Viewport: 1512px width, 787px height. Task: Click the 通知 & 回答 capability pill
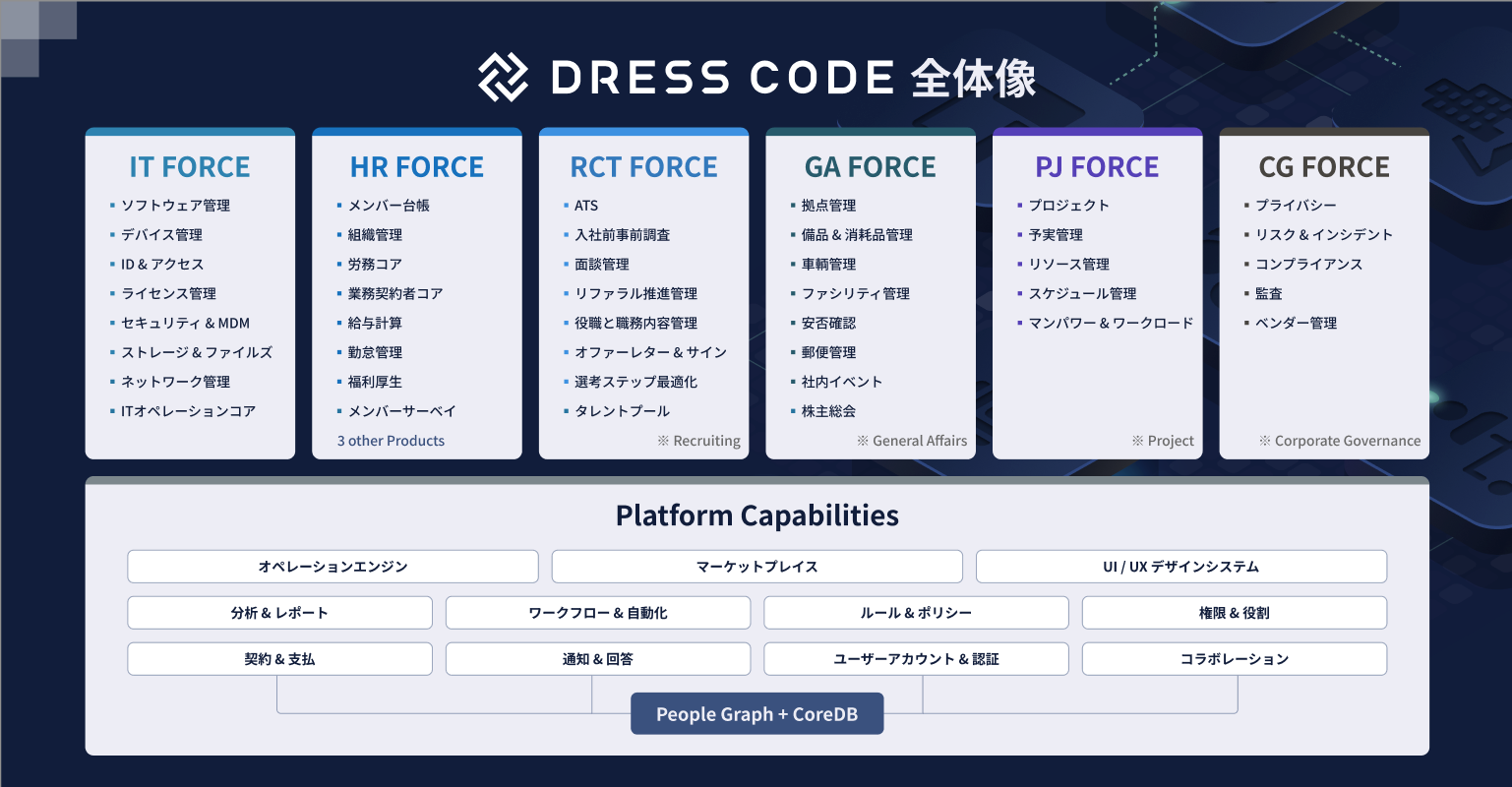(x=597, y=658)
